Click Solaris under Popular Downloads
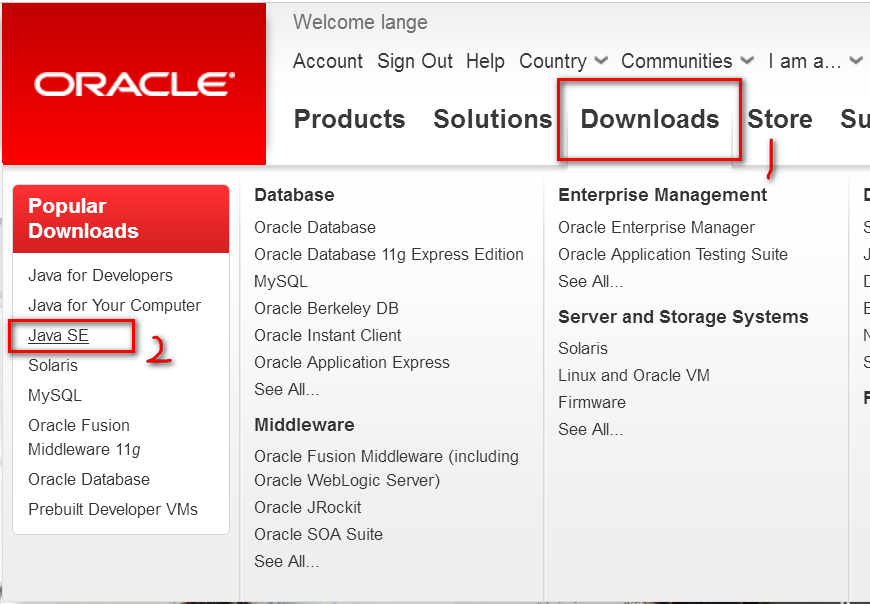The image size is (870, 604). pos(53,366)
